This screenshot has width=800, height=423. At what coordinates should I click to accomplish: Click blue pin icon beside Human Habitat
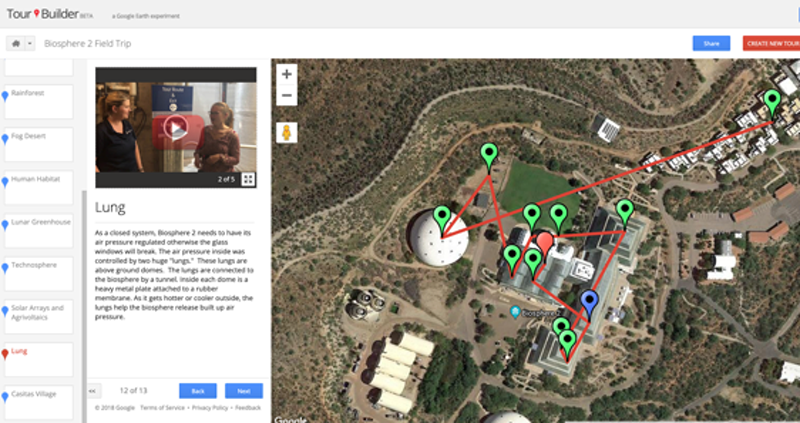5,182
